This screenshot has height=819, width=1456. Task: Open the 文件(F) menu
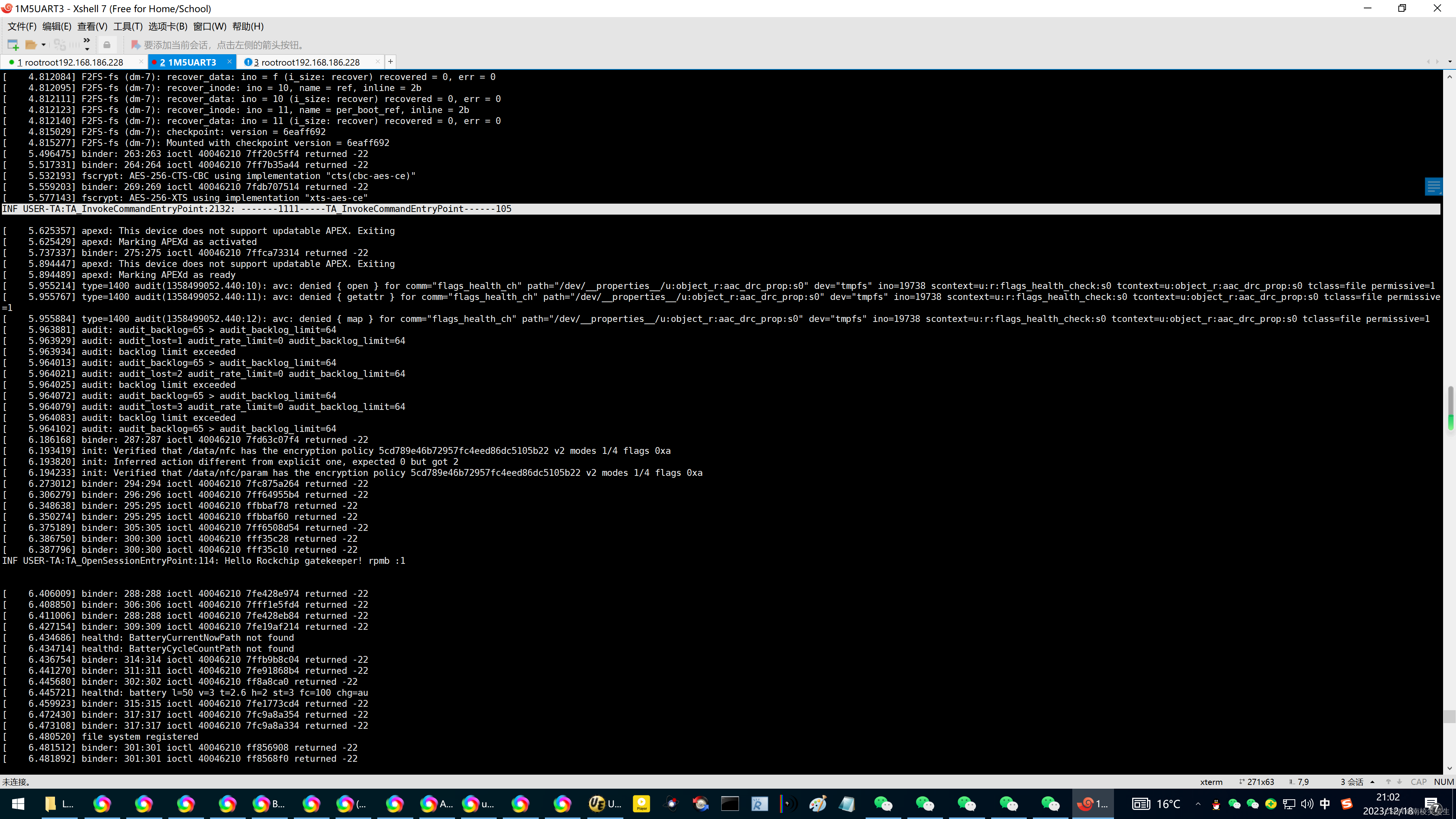click(22, 27)
